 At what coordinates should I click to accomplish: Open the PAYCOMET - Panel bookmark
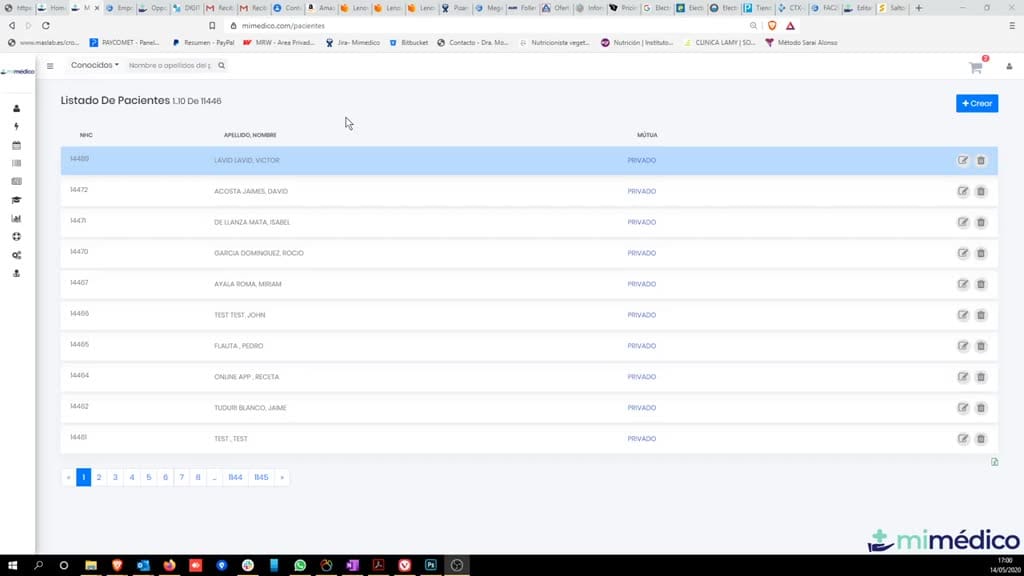coord(124,42)
